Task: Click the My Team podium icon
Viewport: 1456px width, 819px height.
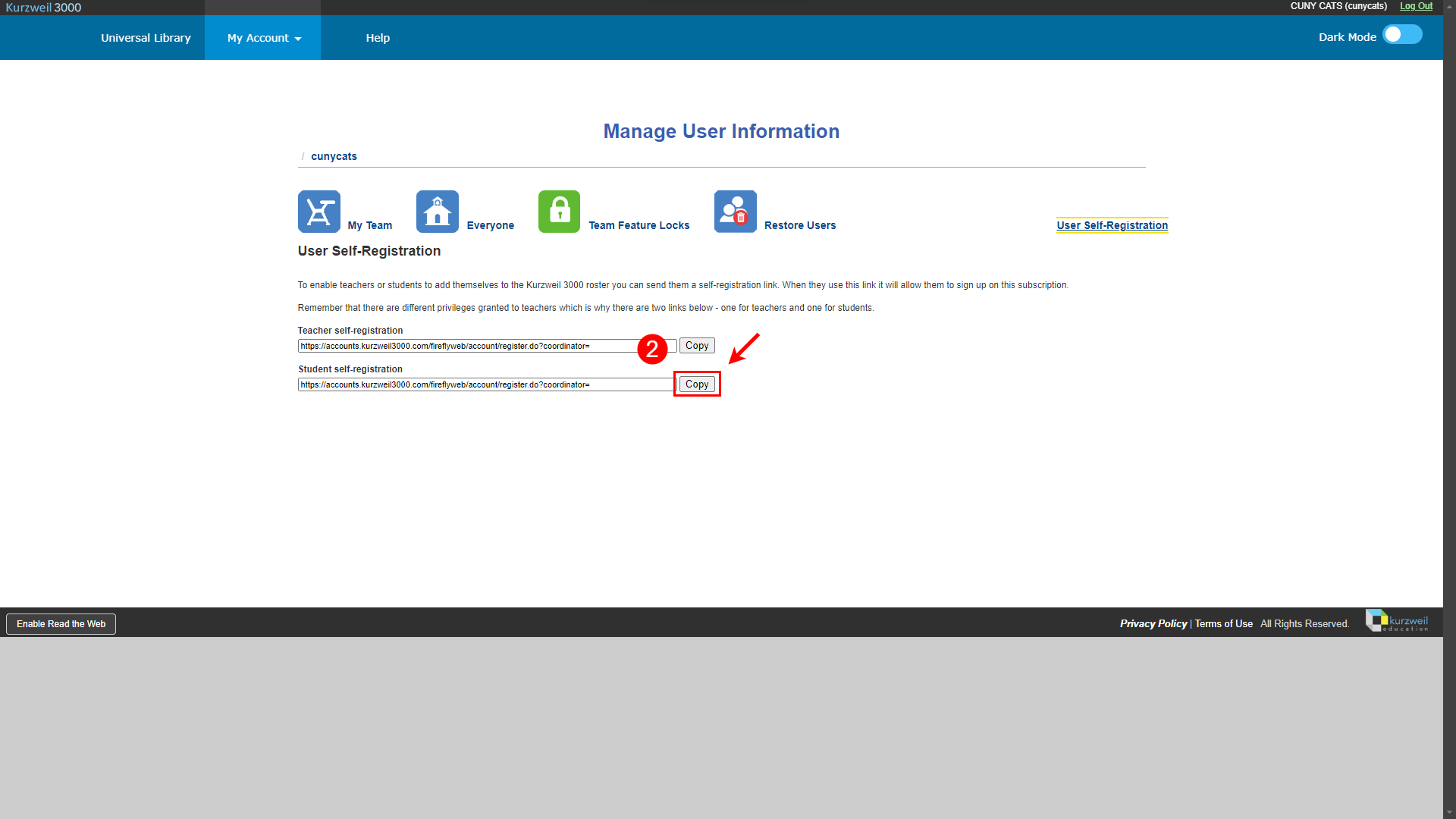Action: [x=318, y=212]
